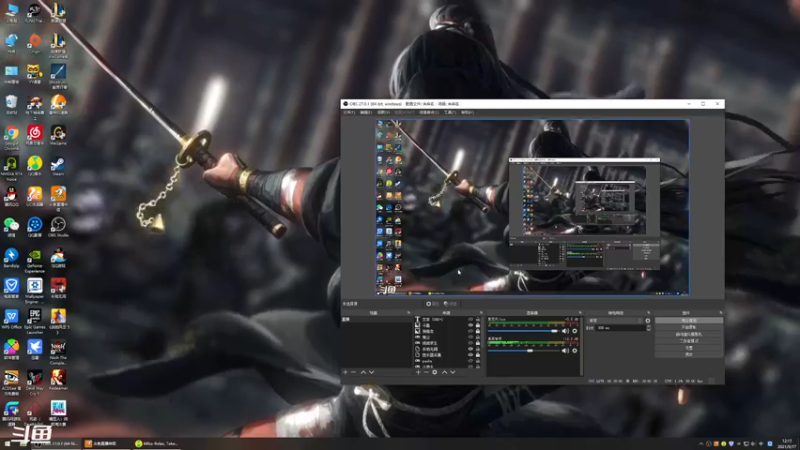Launch Wallpaper Engine from desktop
The width and height of the screenshot is (800, 450).
pyautogui.click(x=35, y=291)
